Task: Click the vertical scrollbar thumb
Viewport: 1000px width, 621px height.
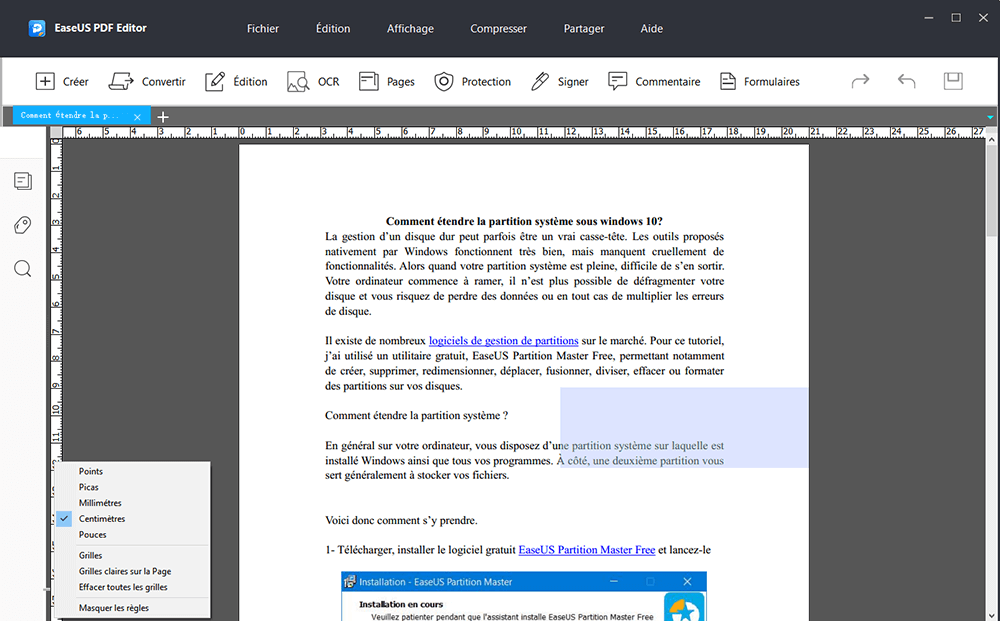Action: 992,190
